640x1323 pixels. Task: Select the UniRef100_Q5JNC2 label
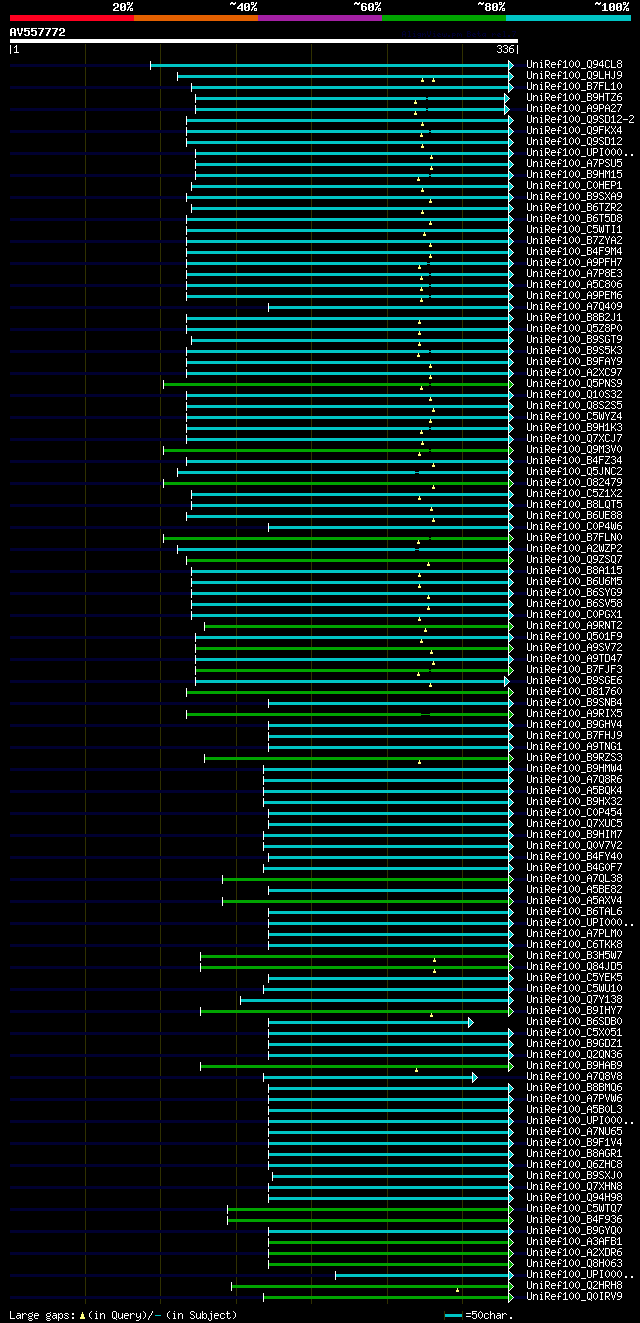pyautogui.click(x=574, y=472)
